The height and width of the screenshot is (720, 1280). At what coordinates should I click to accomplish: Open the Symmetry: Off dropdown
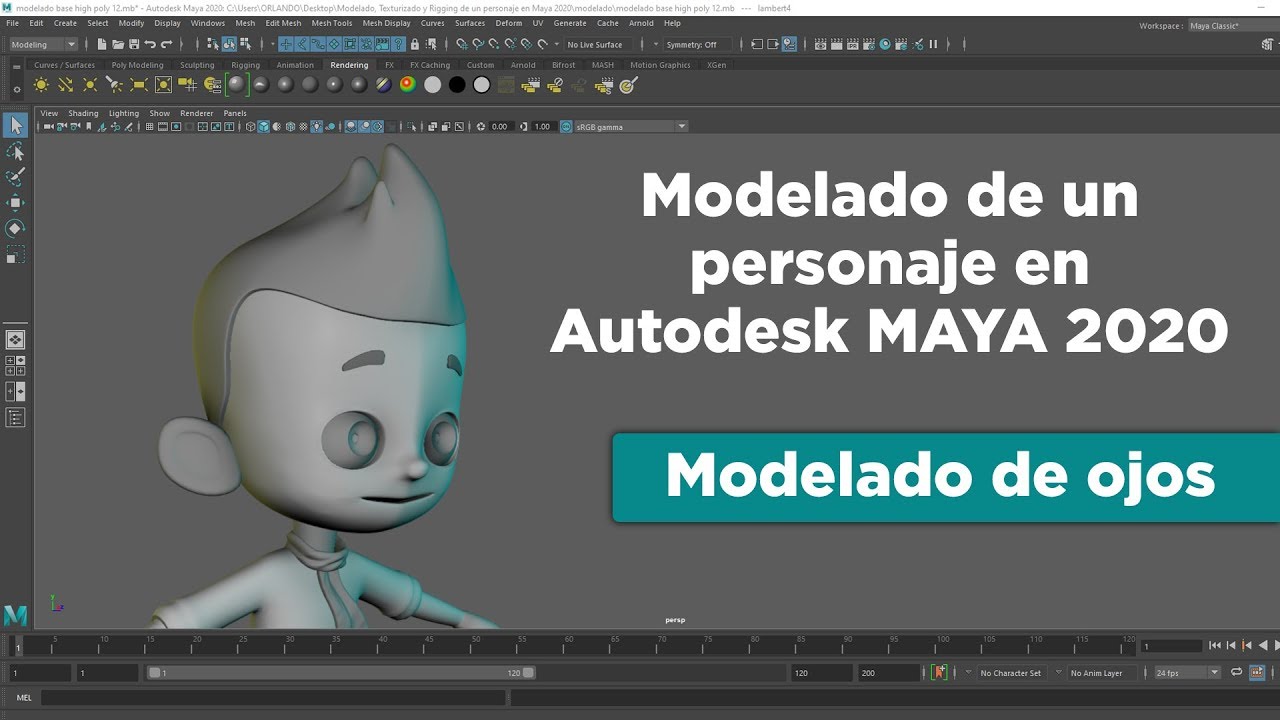click(x=697, y=44)
